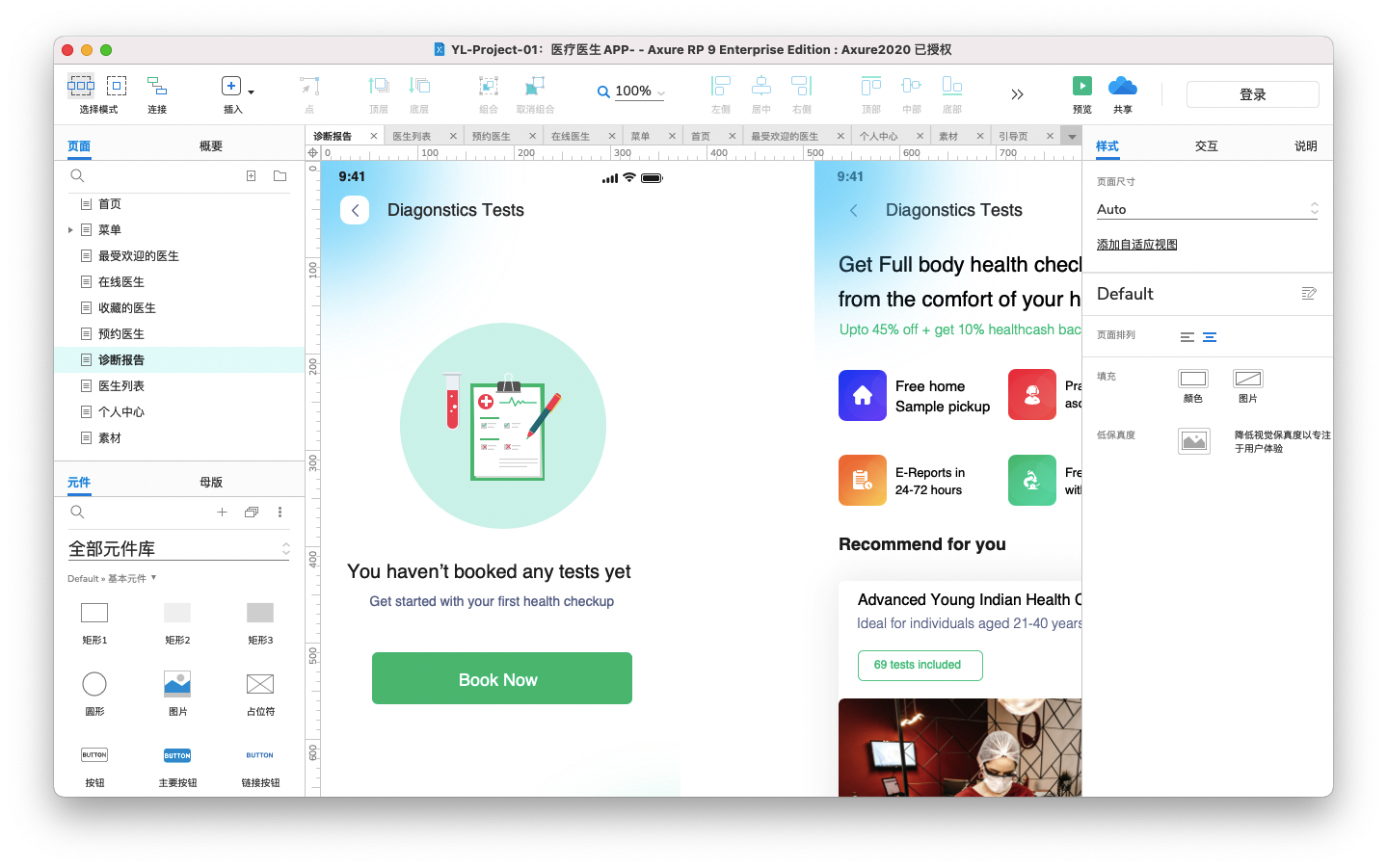Viewport: 1387px width, 868px height.
Task: Group widgets with 组合
Action: tap(489, 86)
